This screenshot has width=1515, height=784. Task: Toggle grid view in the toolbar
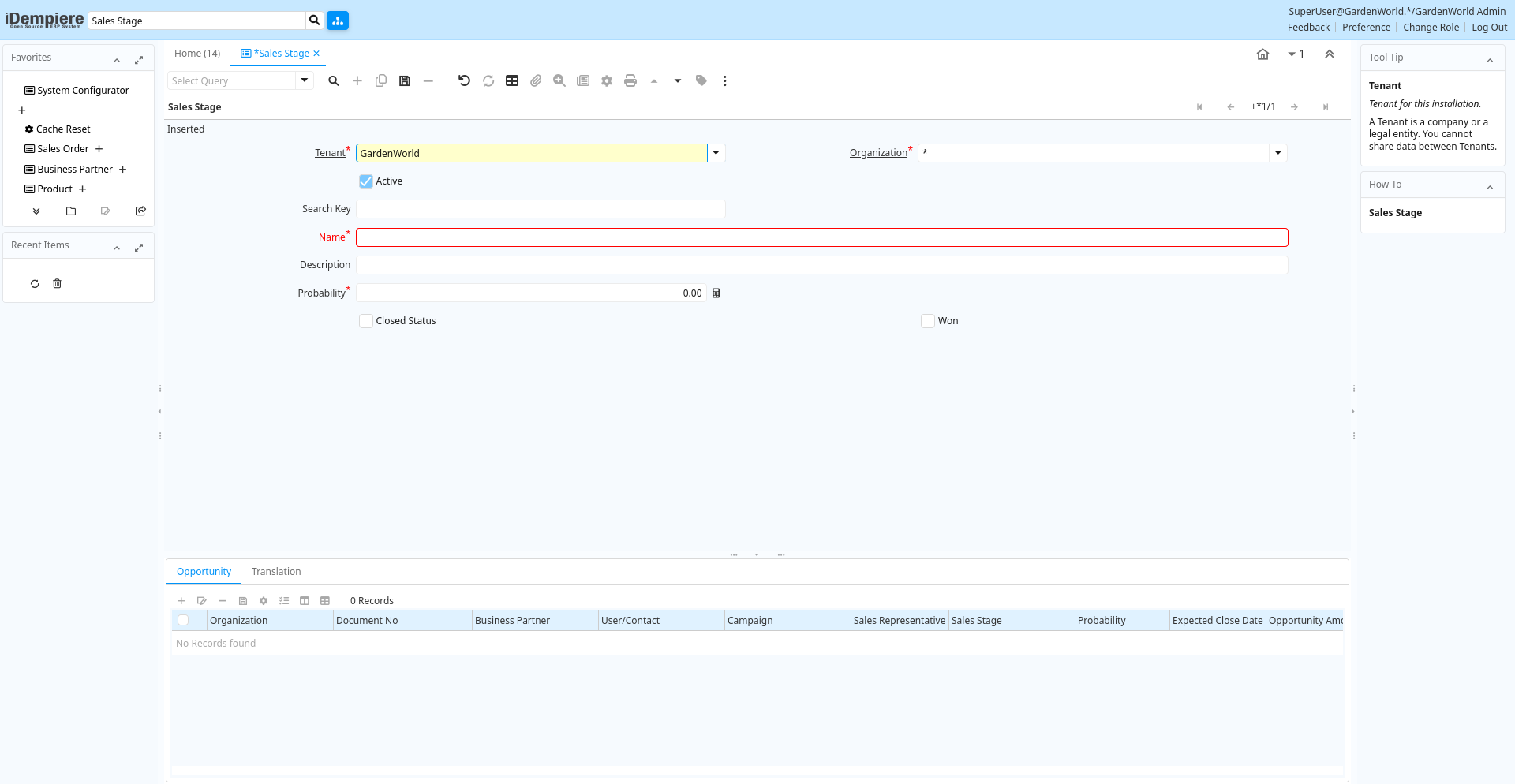[512, 80]
